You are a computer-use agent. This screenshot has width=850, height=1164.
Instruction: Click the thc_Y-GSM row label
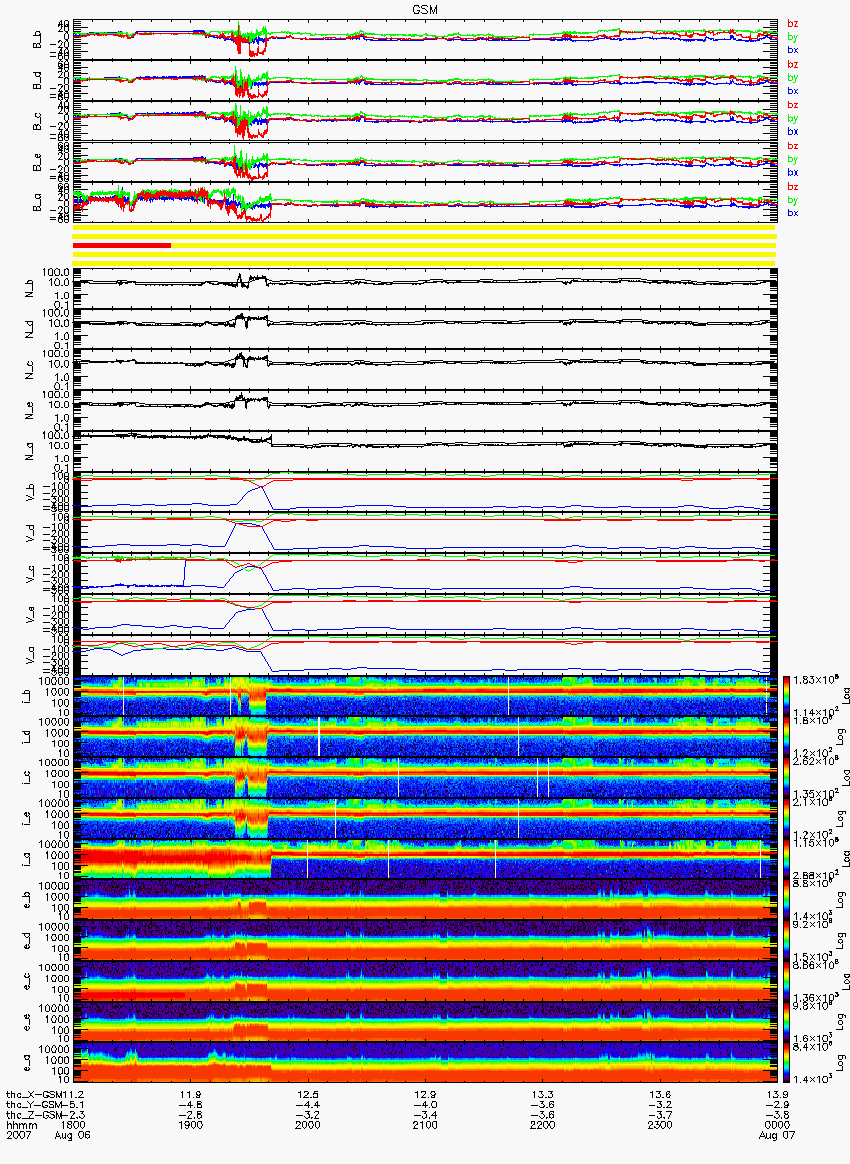(x=36, y=1105)
